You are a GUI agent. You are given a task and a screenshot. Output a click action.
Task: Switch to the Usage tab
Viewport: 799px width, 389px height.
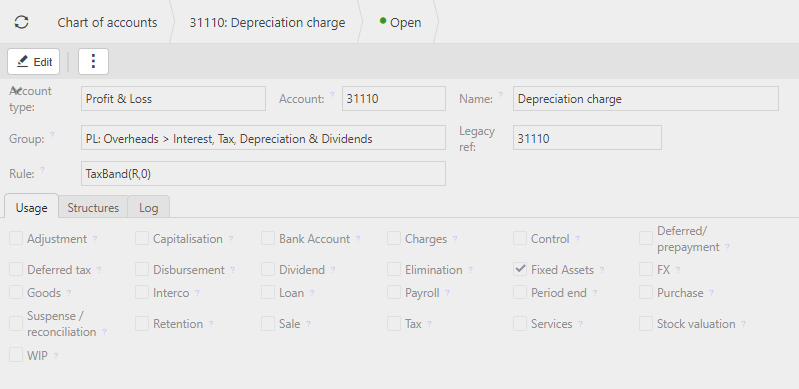32,207
